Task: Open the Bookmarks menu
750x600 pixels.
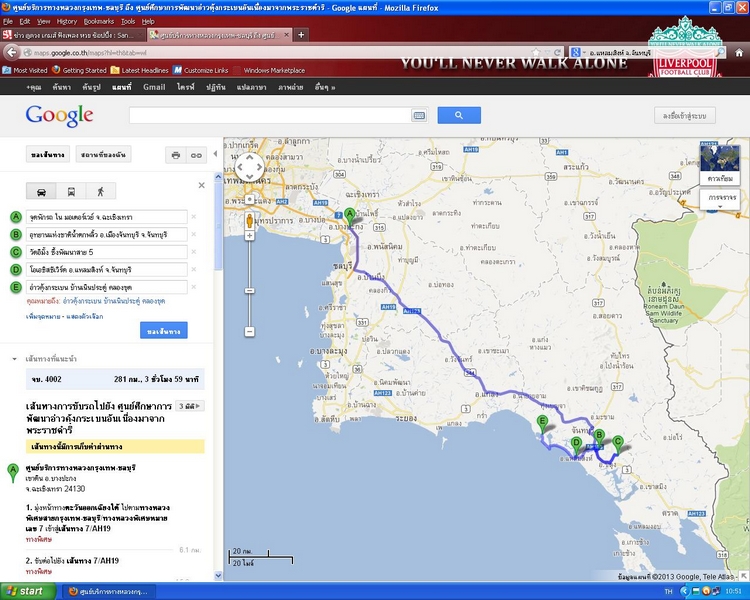Action: [x=98, y=21]
